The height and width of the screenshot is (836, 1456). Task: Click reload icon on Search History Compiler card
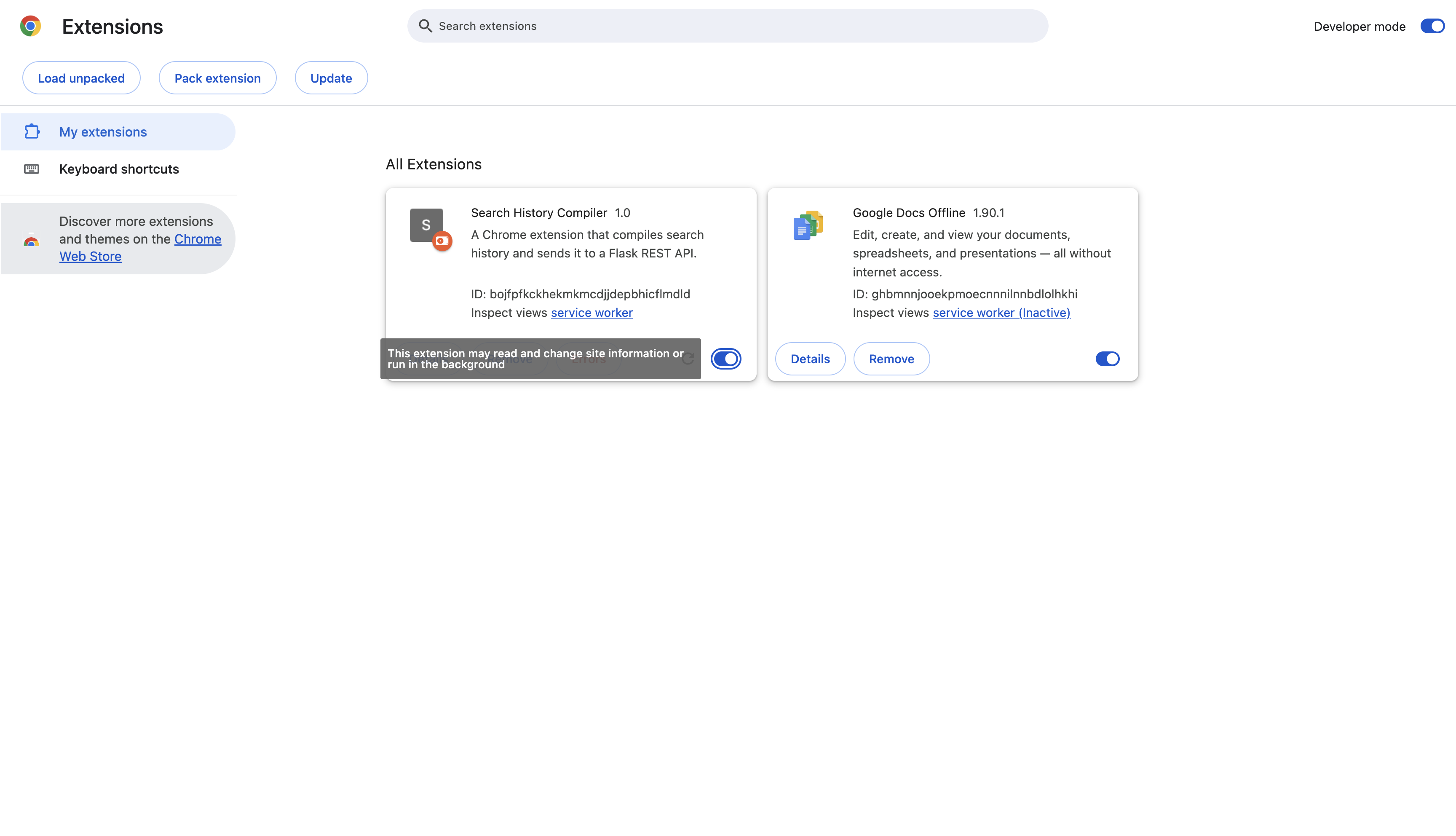click(688, 359)
